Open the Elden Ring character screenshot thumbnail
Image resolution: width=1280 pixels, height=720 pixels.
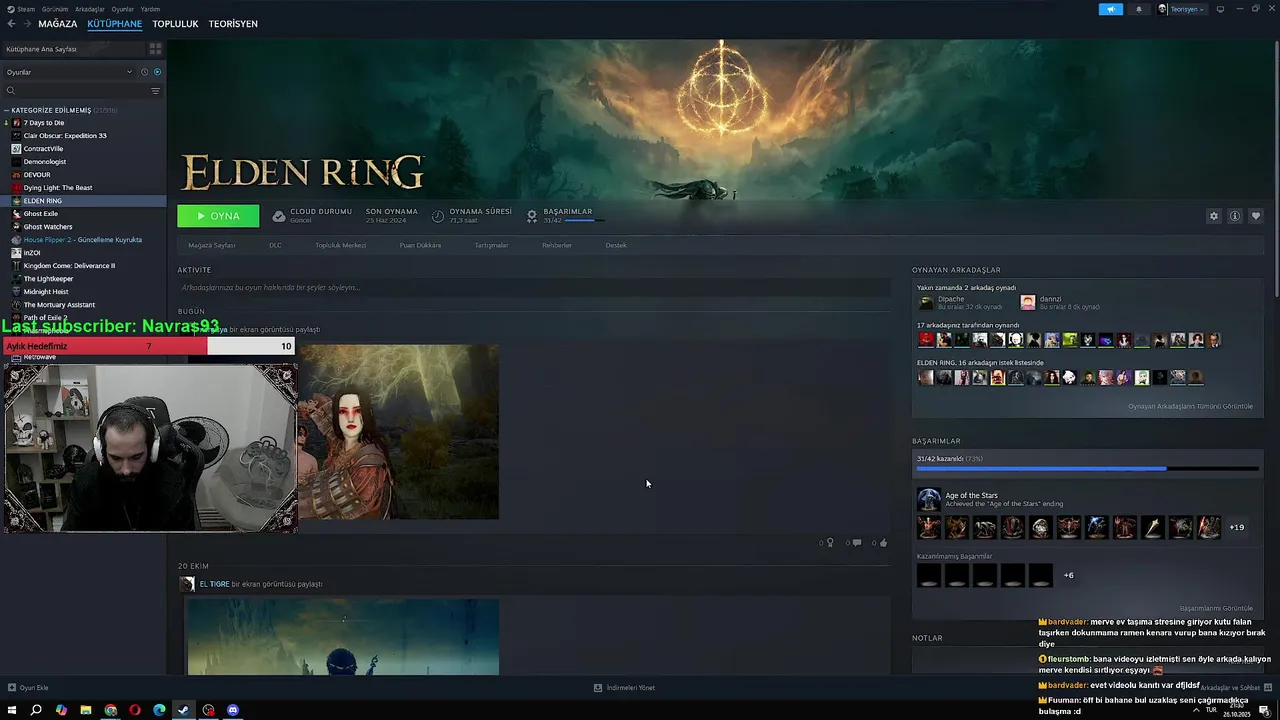(x=398, y=432)
